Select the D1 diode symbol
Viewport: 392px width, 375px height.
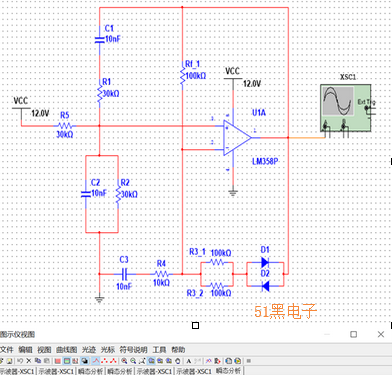[265, 262]
